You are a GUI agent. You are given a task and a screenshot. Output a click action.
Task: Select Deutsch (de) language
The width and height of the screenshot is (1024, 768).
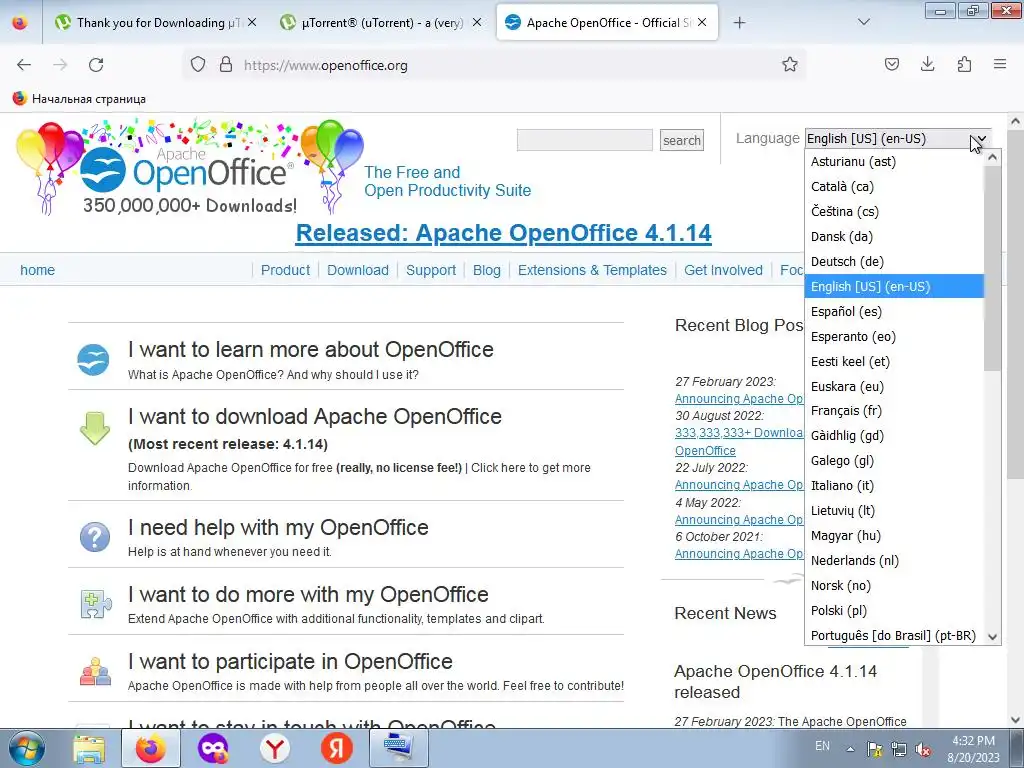[x=894, y=262]
